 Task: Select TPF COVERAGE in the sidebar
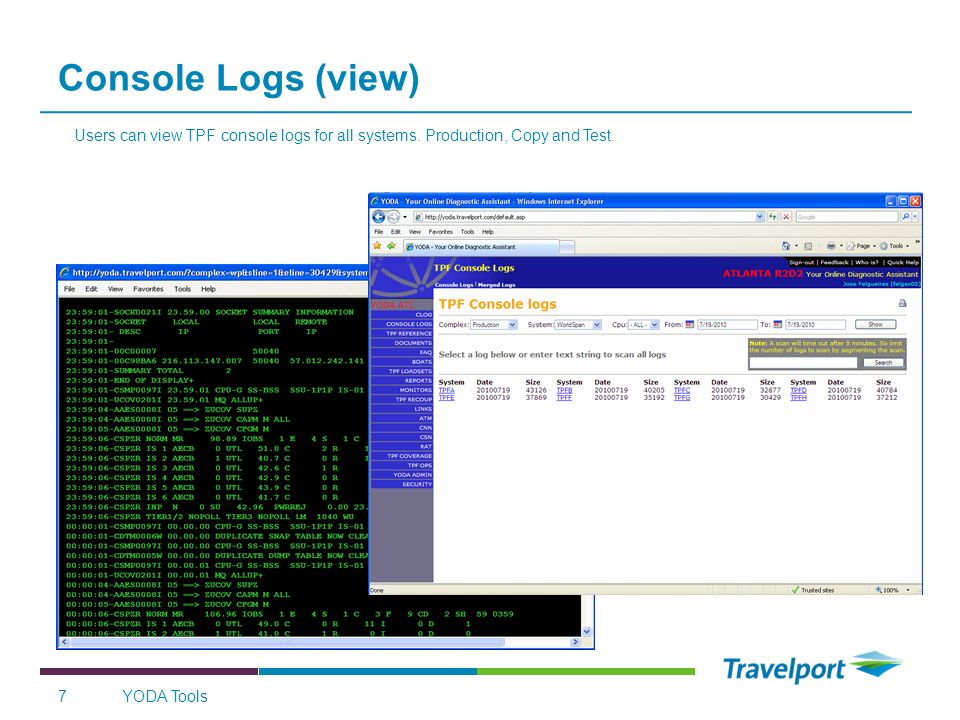pos(402,456)
